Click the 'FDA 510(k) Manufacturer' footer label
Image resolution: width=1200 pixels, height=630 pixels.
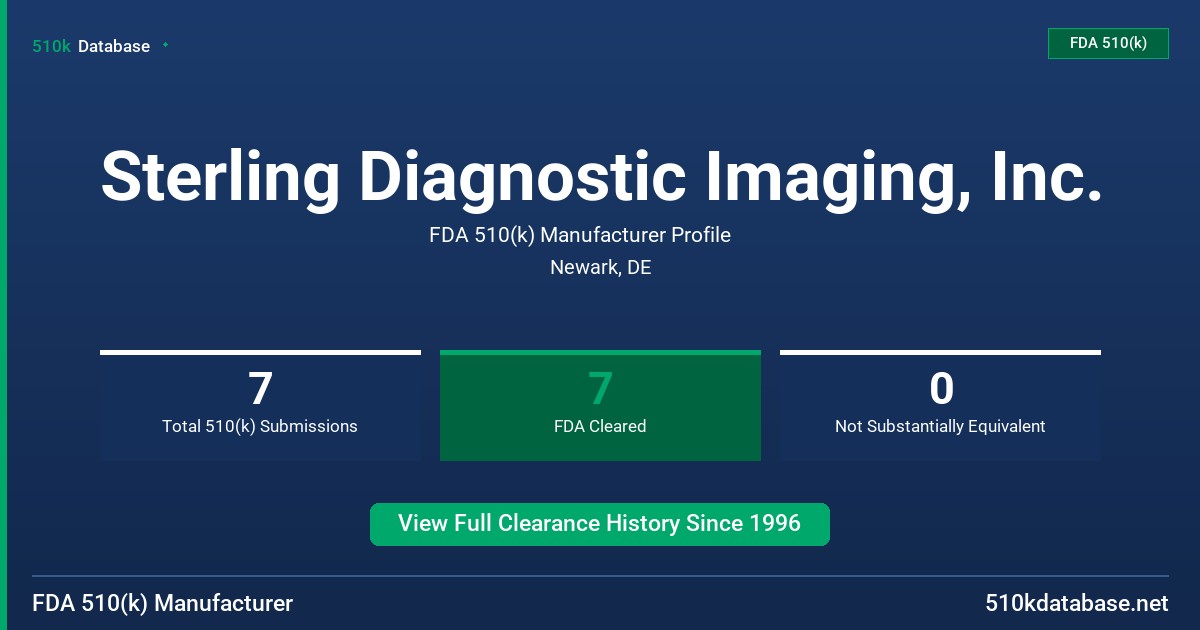pyautogui.click(x=163, y=603)
